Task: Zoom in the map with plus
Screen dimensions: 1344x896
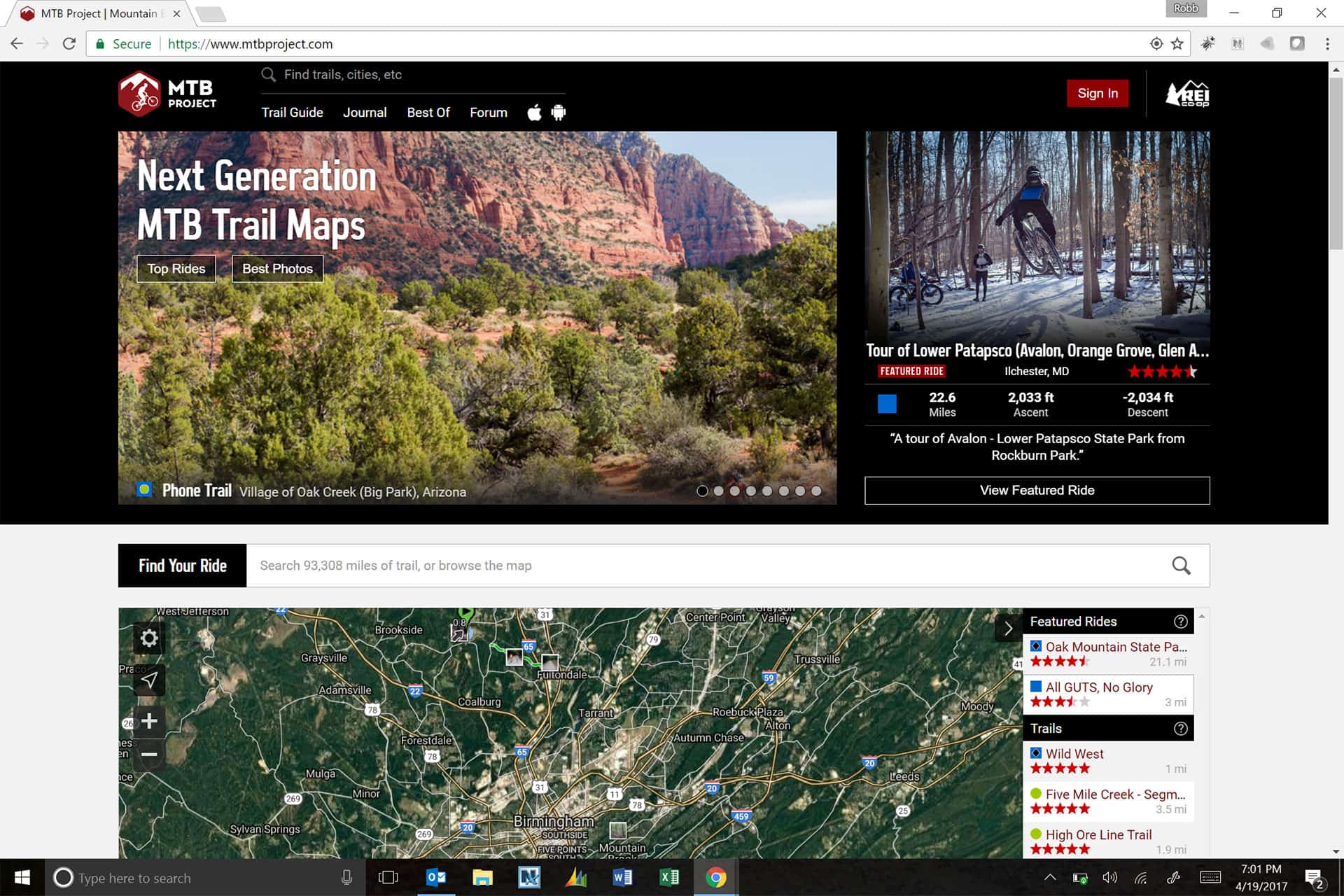Action: [x=148, y=721]
